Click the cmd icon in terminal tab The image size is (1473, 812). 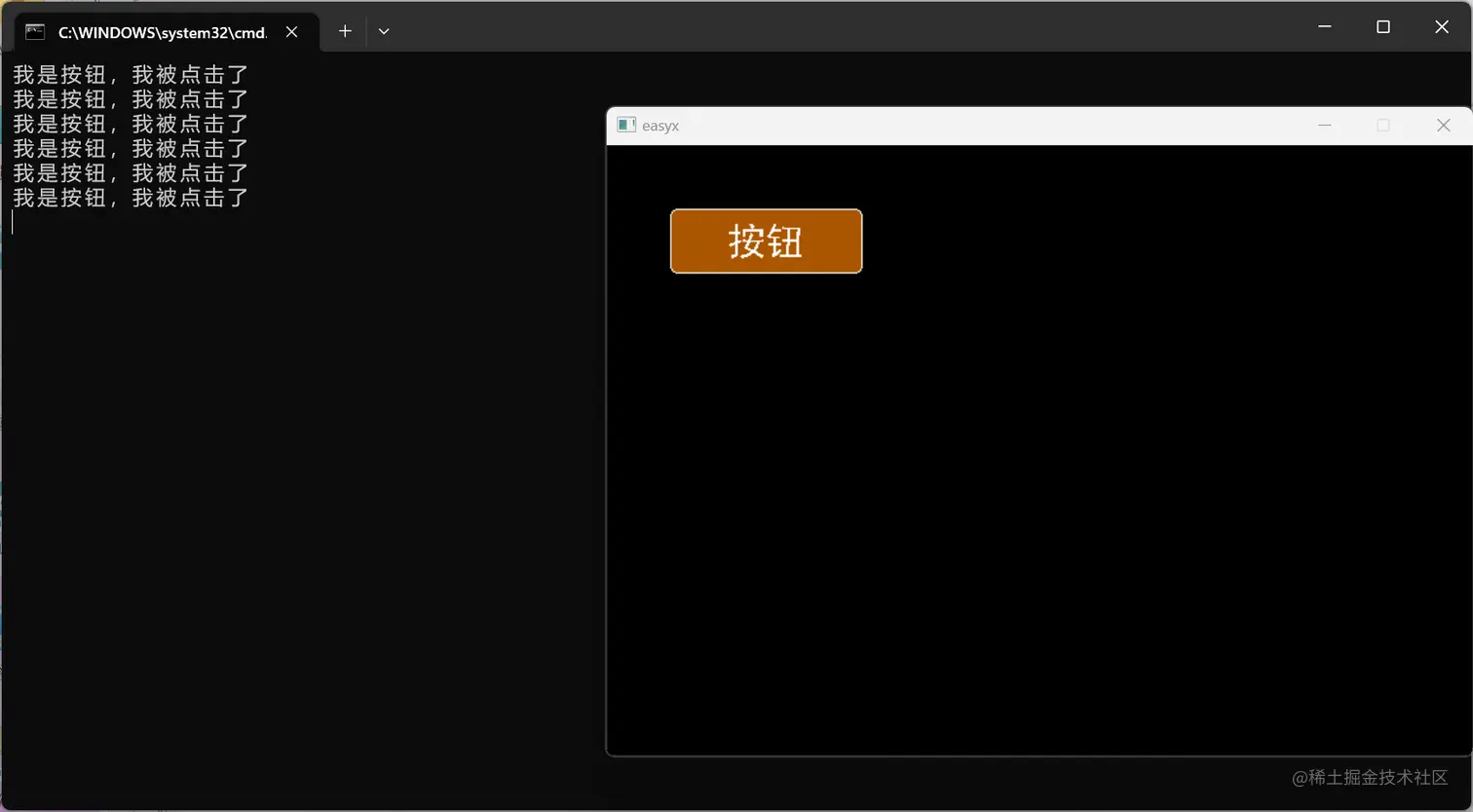pyautogui.click(x=35, y=32)
